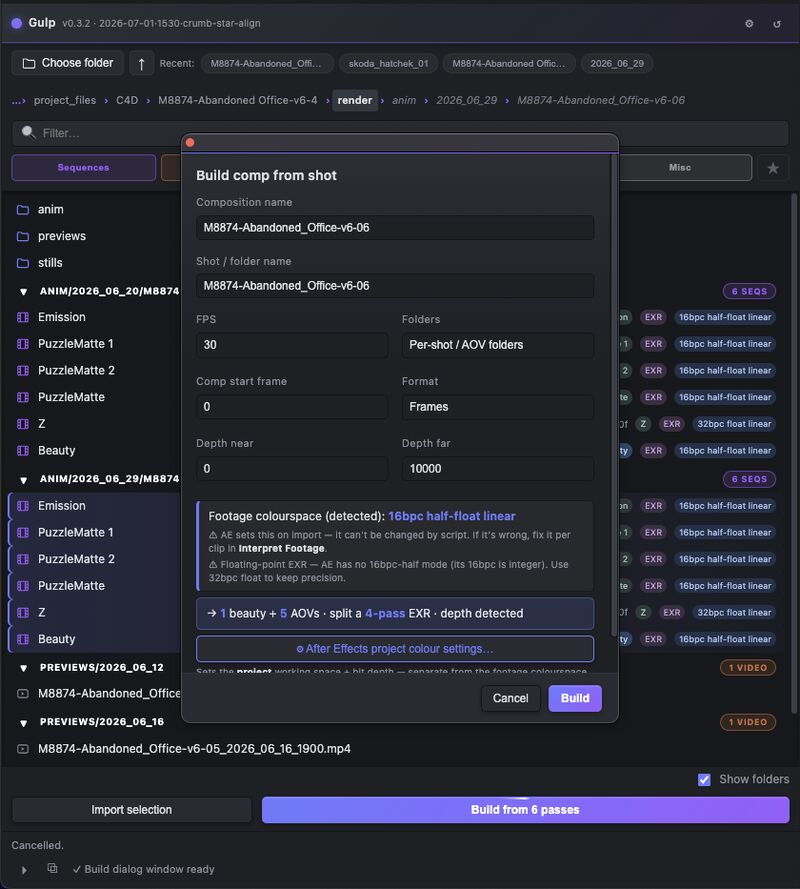This screenshot has height=889, width=800.
Task: Click the Gulp purple logo dot
Action: click(16, 23)
